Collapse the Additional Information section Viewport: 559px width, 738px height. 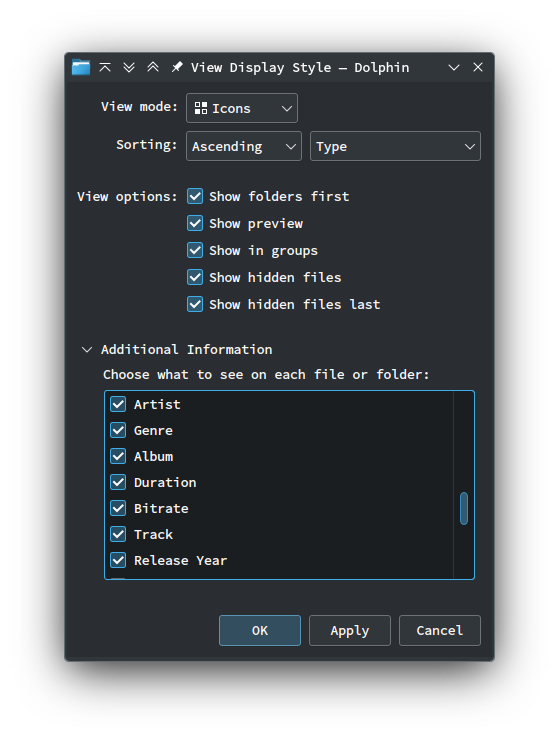coord(87,350)
